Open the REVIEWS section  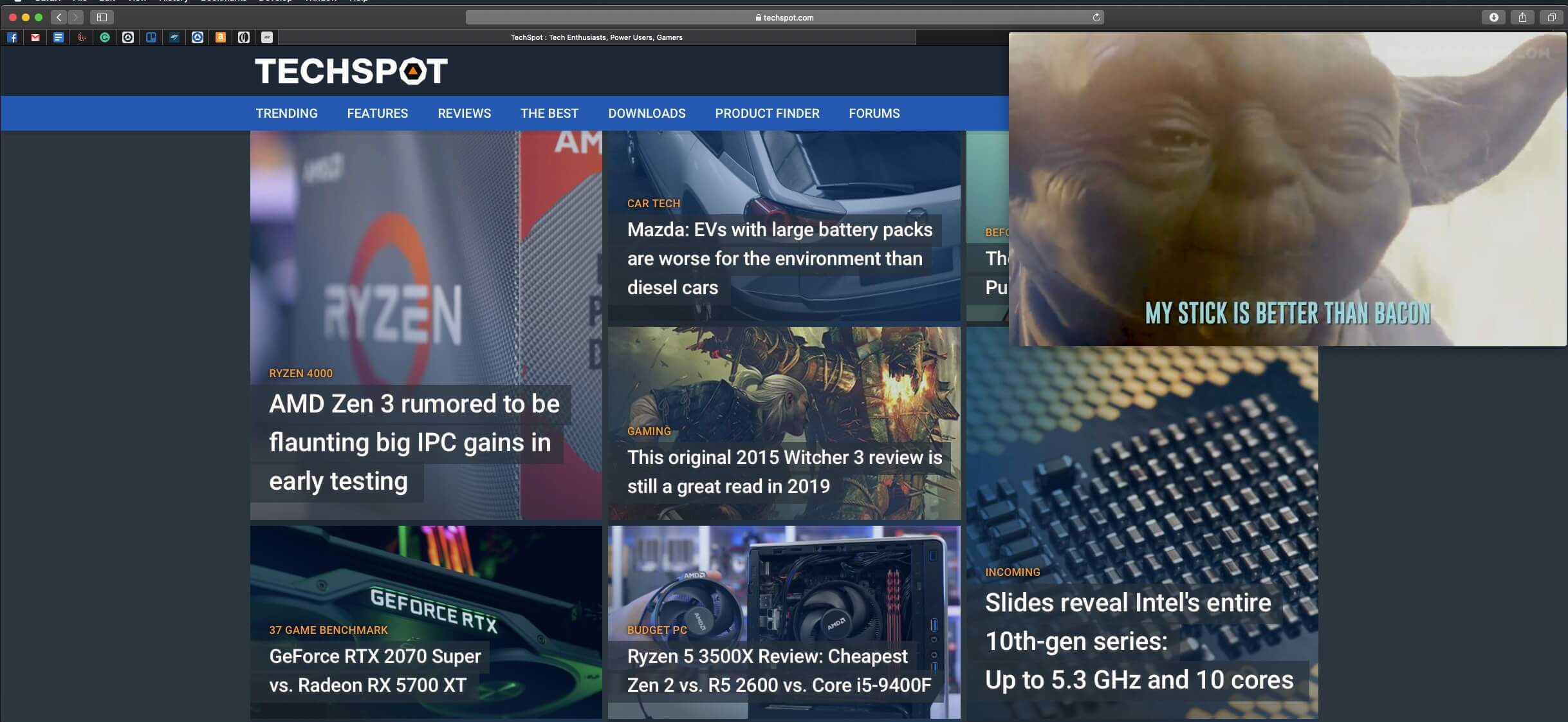pos(465,113)
